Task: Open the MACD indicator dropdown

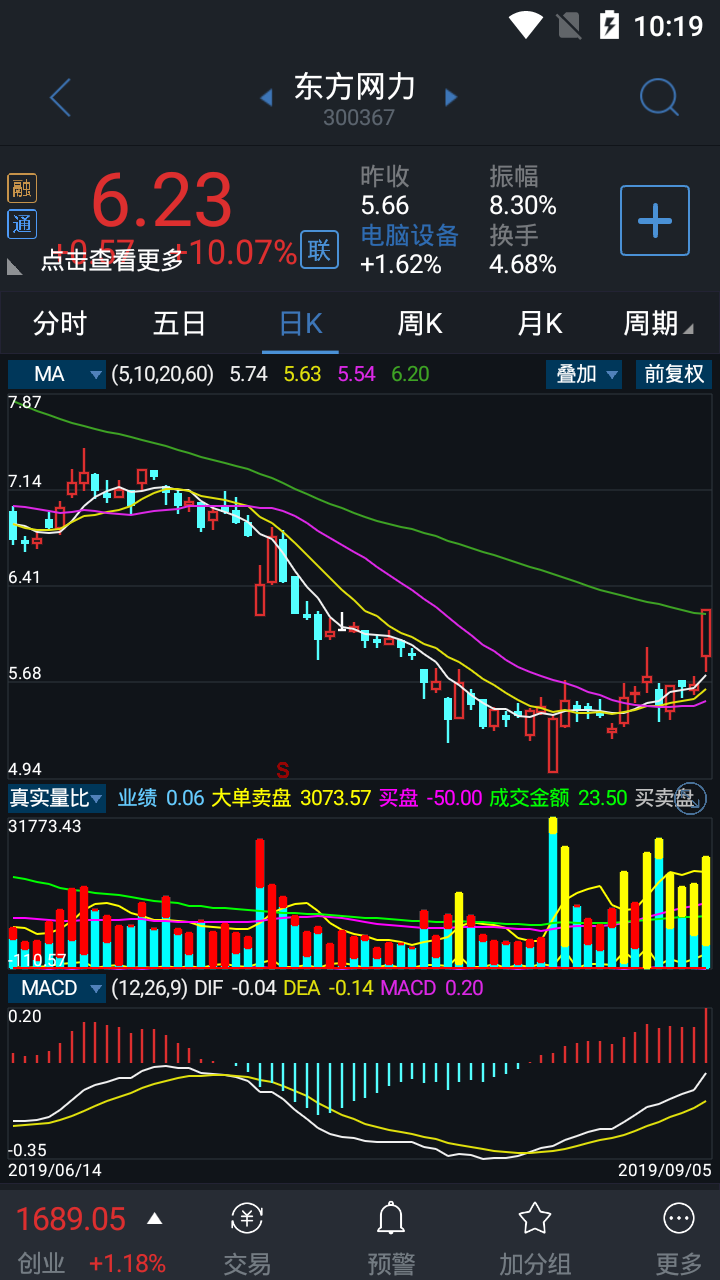Action: [57, 988]
